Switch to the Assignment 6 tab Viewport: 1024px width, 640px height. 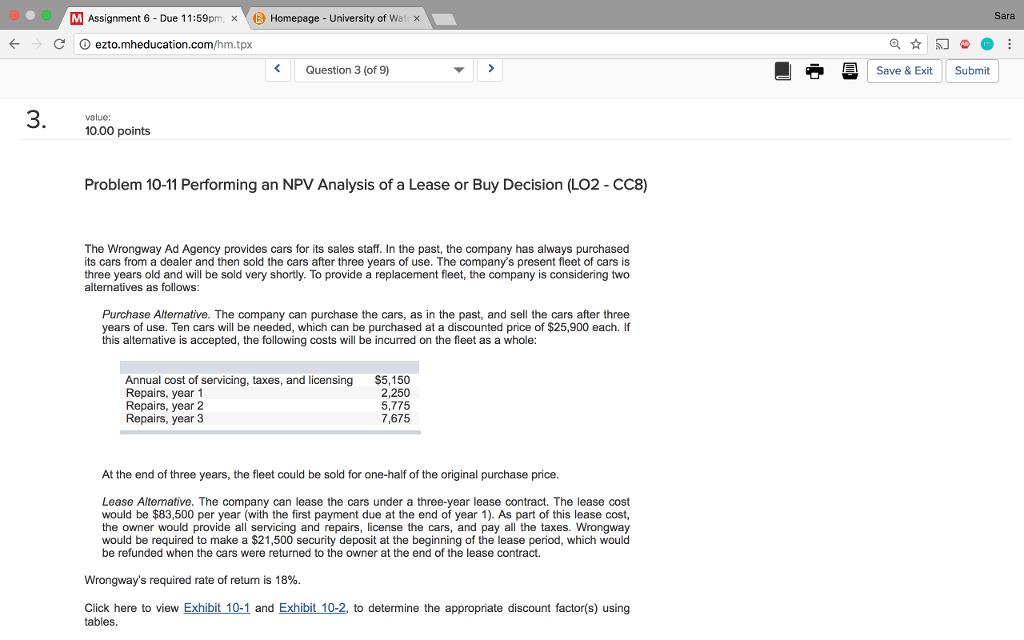tap(155, 18)
